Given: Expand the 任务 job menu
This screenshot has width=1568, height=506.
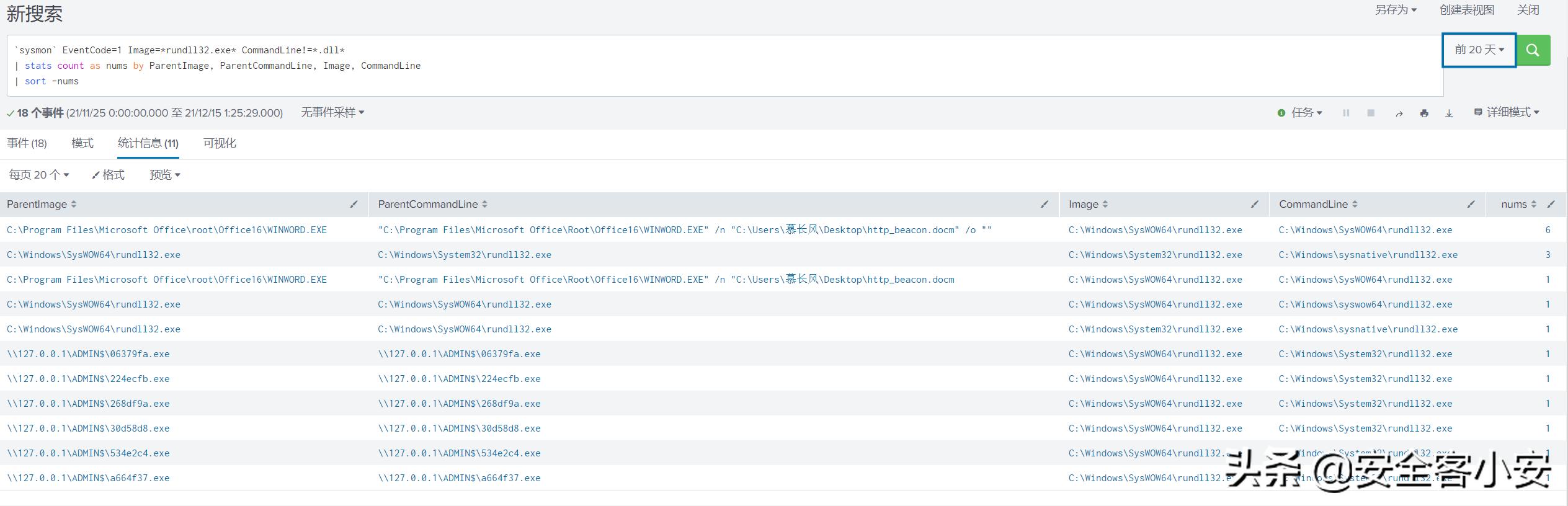Looking at the screenshot, I should tap(1306, 113).
